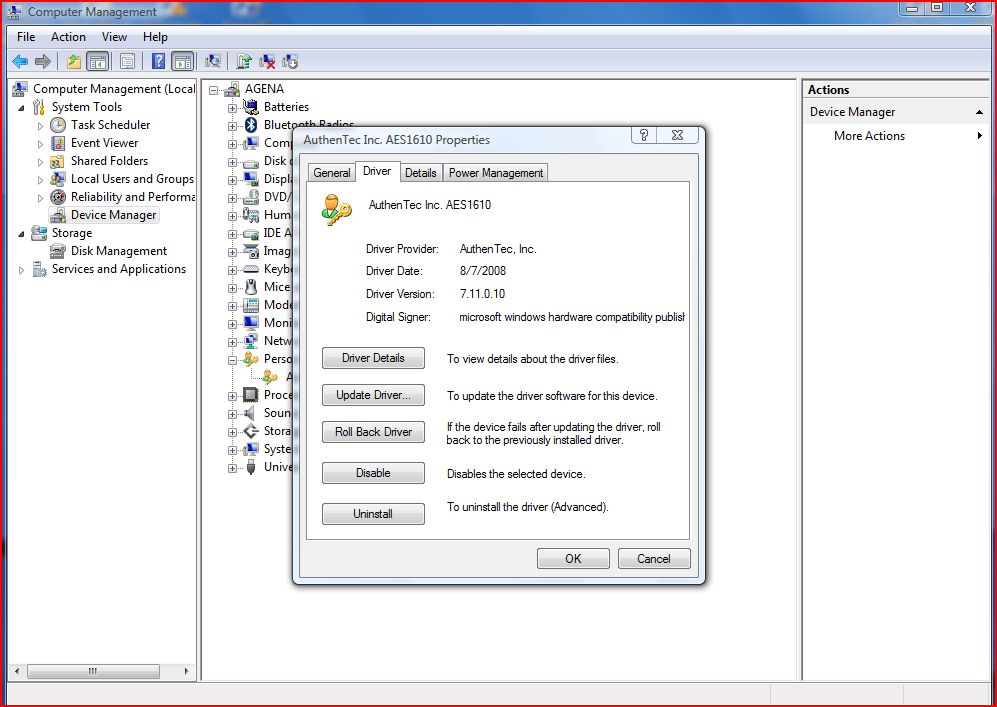Expand the DVD/CD-ROM drives plus box

tap(233, 198)
